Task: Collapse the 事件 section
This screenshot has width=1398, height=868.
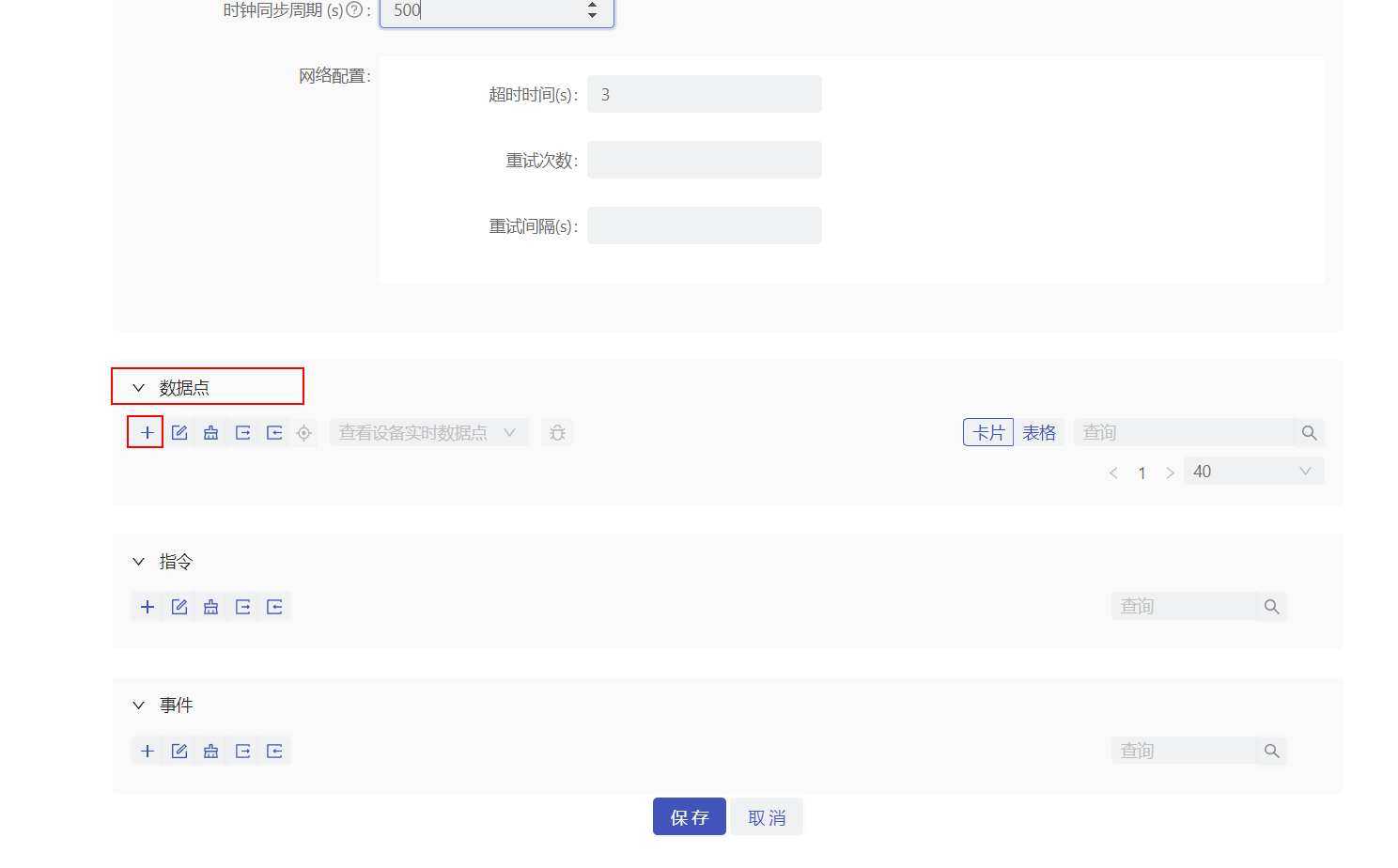Action: (x=138, y=705)
